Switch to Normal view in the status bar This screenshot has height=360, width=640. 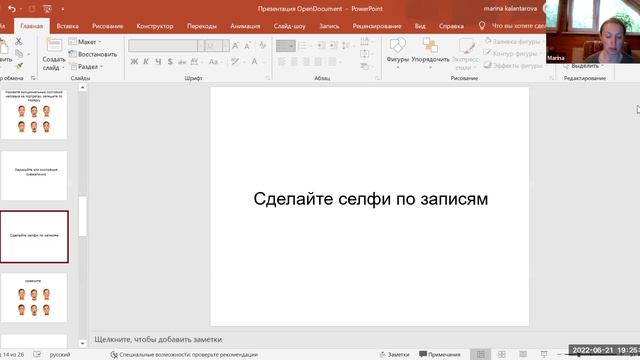click(x=481, y=354)
